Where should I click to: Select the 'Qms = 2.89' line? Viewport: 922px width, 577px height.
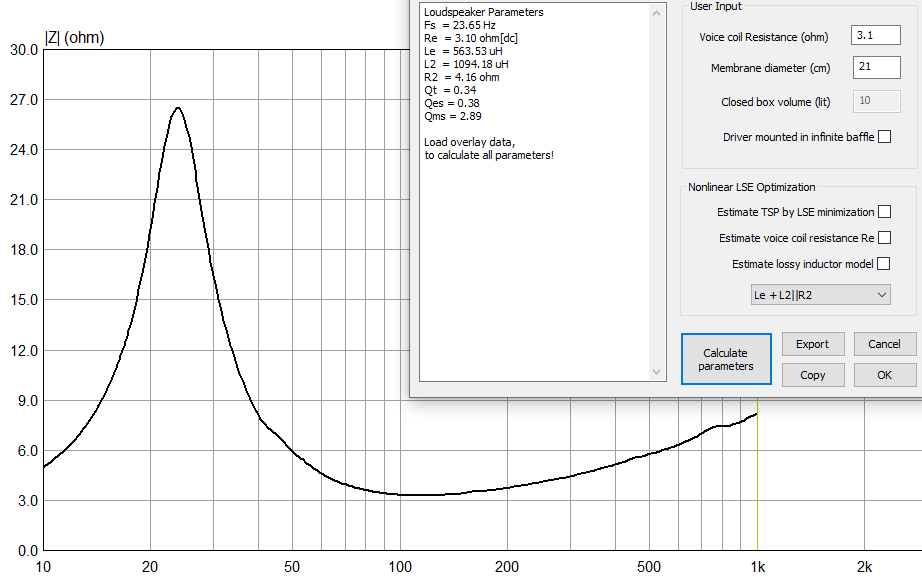click(453, 116)
